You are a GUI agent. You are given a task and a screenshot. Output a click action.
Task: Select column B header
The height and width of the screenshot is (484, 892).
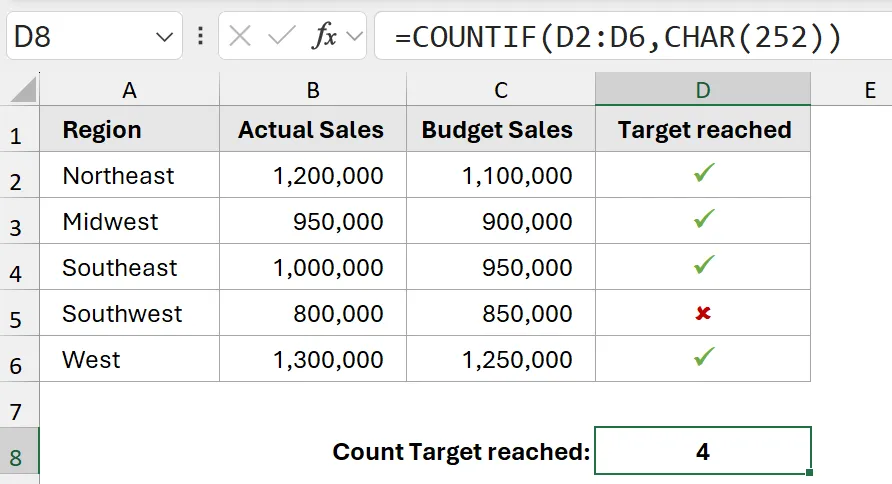pos(313,89)
